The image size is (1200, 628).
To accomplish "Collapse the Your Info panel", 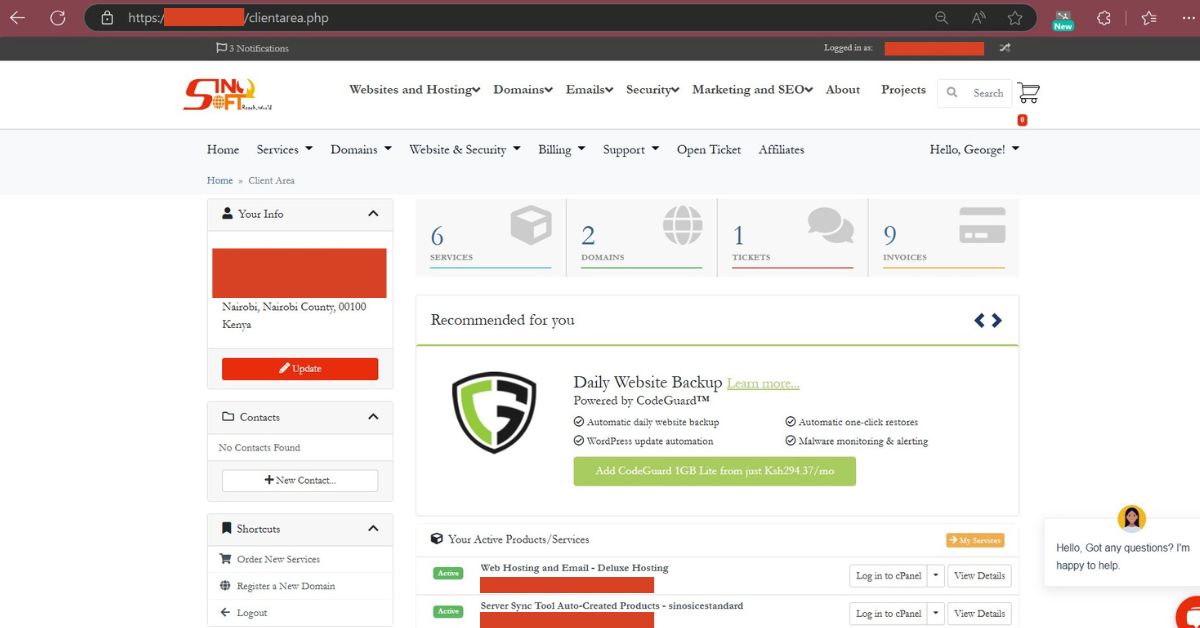I will pos(373,214).
